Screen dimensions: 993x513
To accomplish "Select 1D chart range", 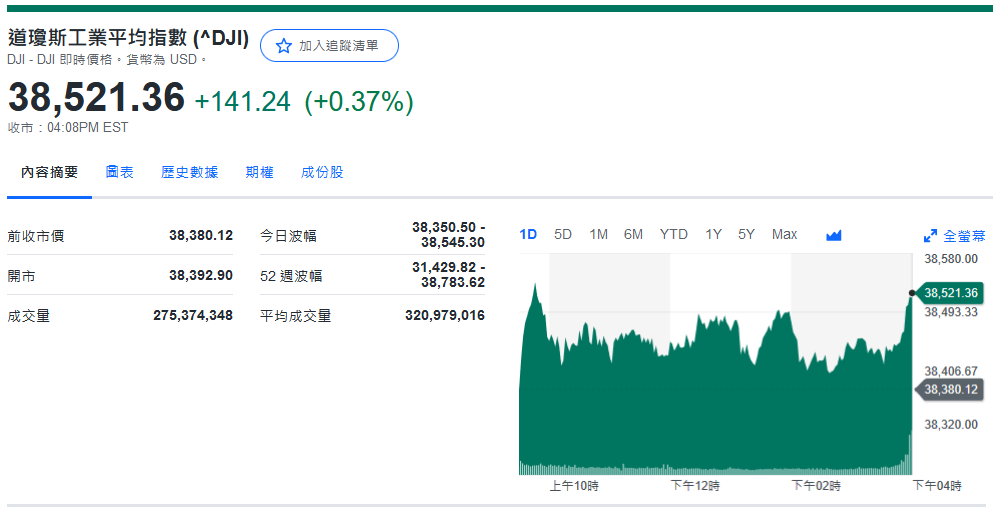I will [x=528, y=234].
